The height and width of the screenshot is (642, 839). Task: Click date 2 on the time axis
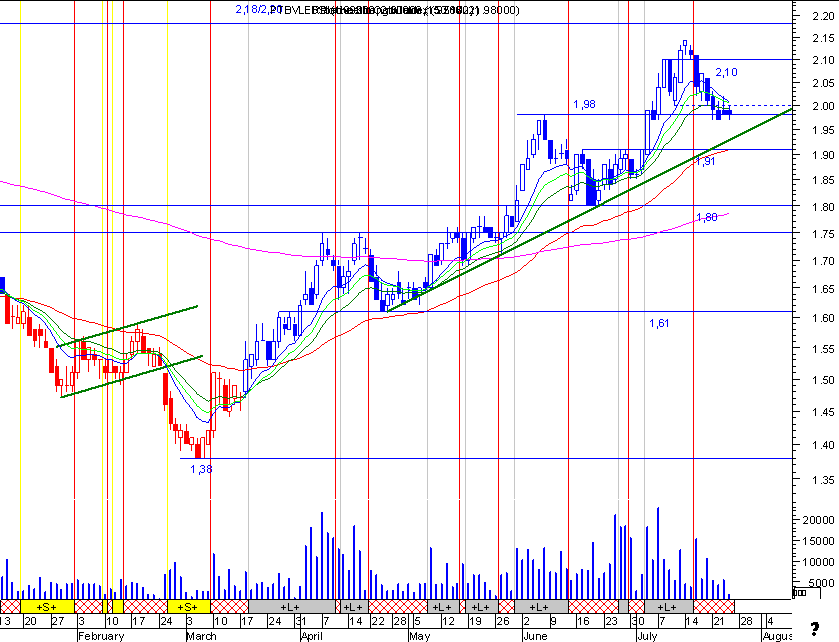click(527, 621)
